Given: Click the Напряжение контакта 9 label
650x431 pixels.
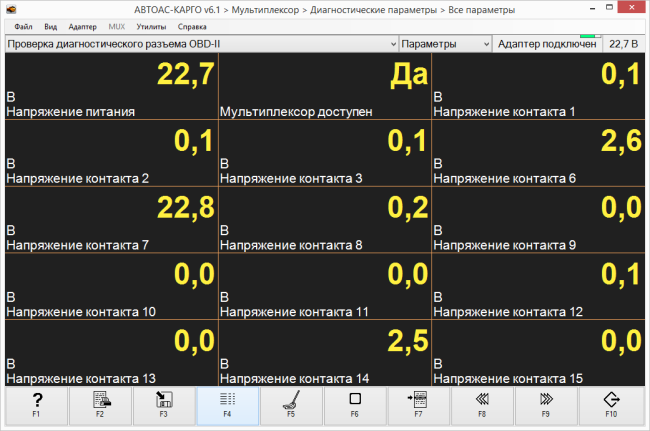Looking at the screenshot, I should coord(504,245).
